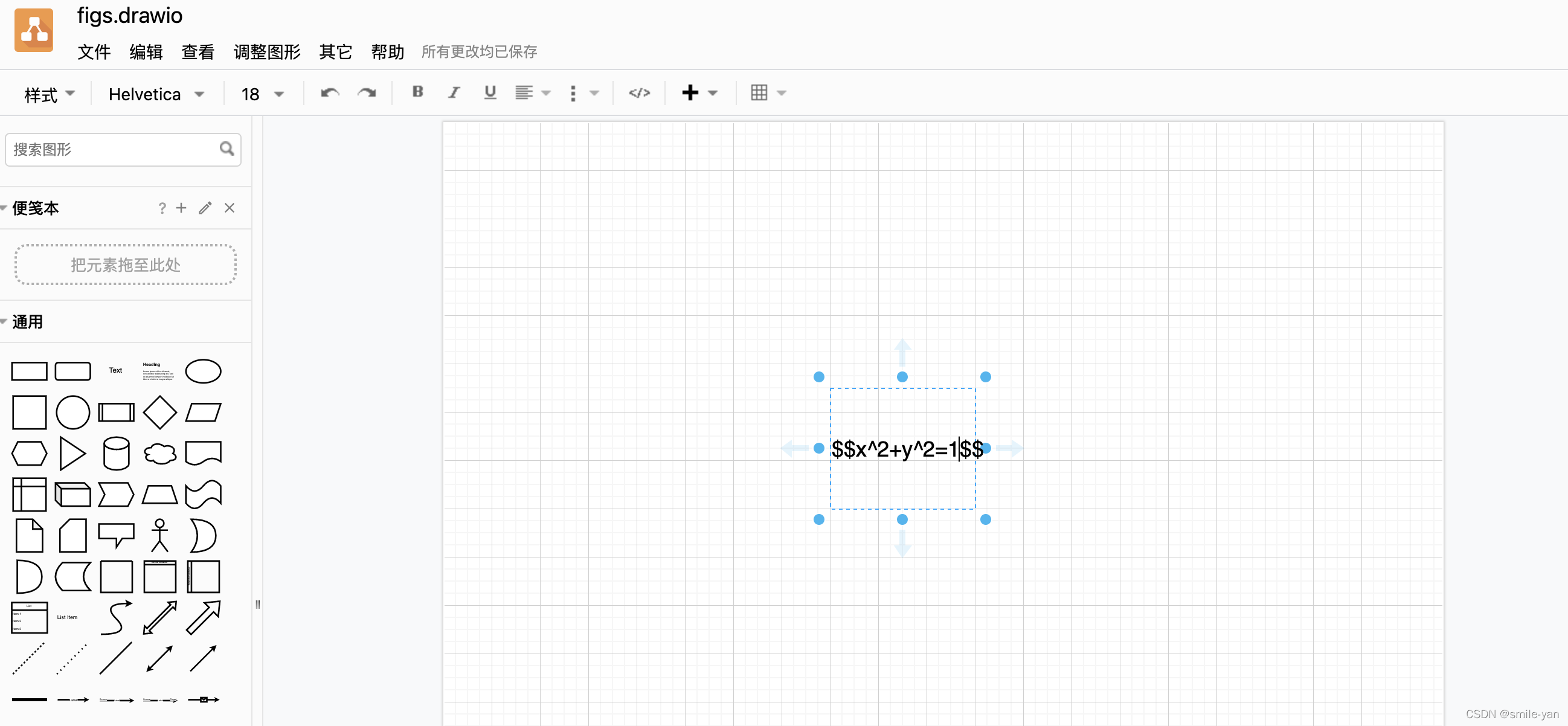Viewport: 1568px width, 726px height.
Task: Select the curved S arrow shape
Action: [x=115, y=618]
